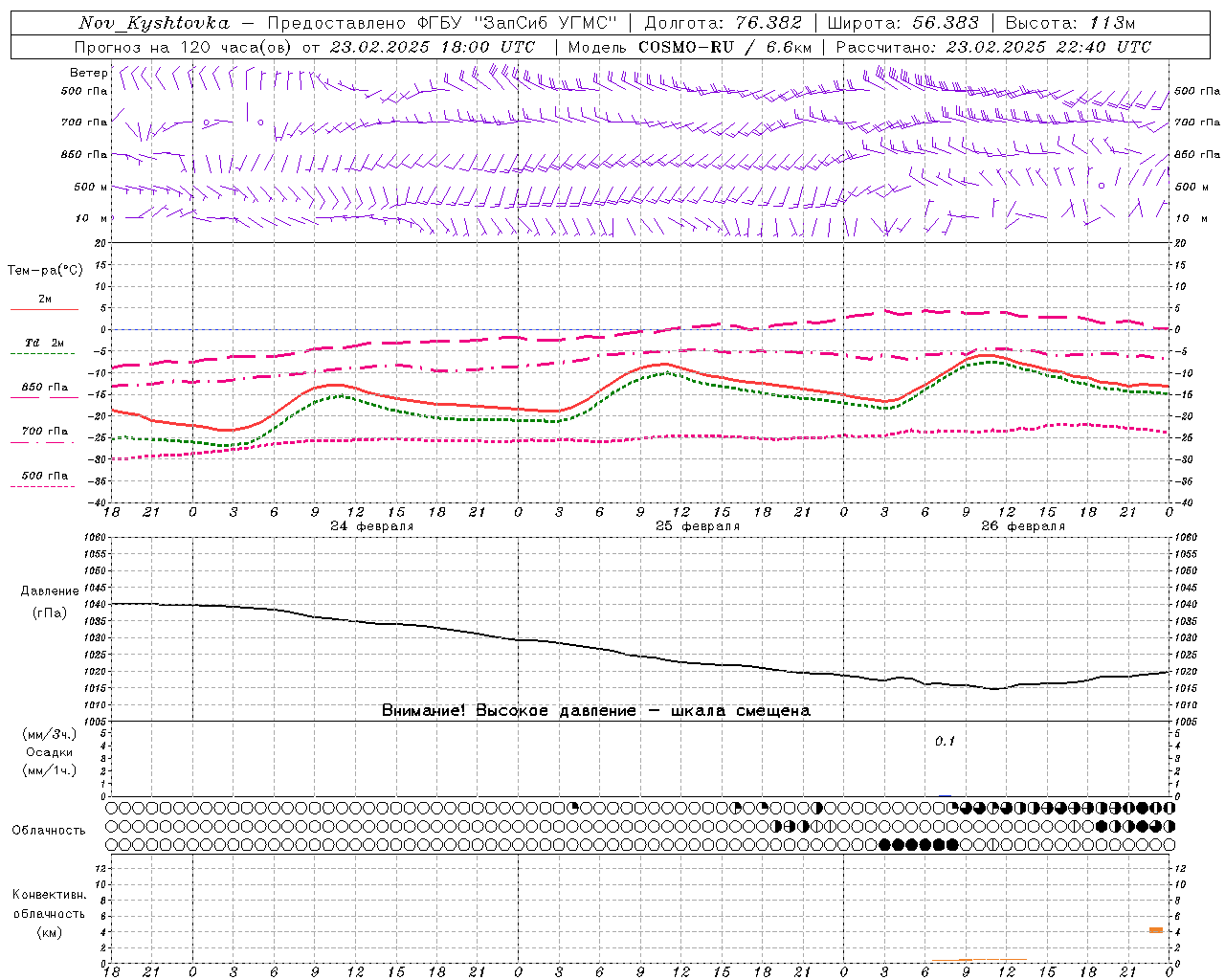
Task: Select the text Предоставлено ФГБУ "ЗапСиб УГМС"
Action: 443,23
